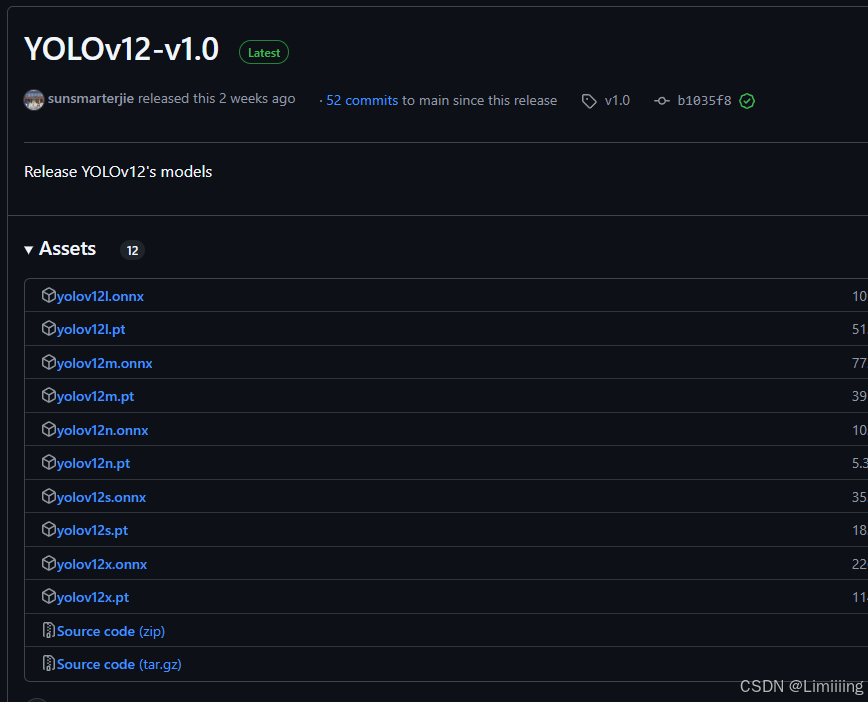Click the package icon beside yolov12m.onnx
Viewport: 868px width, 702px height.
pyautogui.click(x=49, y=362)
